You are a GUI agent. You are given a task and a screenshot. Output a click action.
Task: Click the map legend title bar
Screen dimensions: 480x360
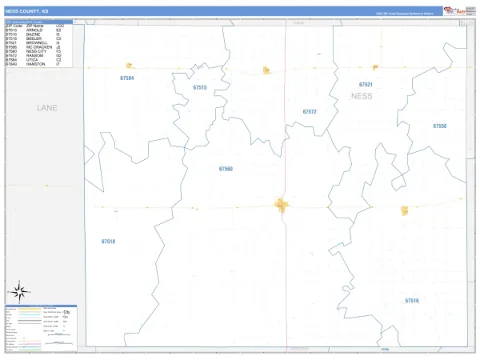click(41, 306)
